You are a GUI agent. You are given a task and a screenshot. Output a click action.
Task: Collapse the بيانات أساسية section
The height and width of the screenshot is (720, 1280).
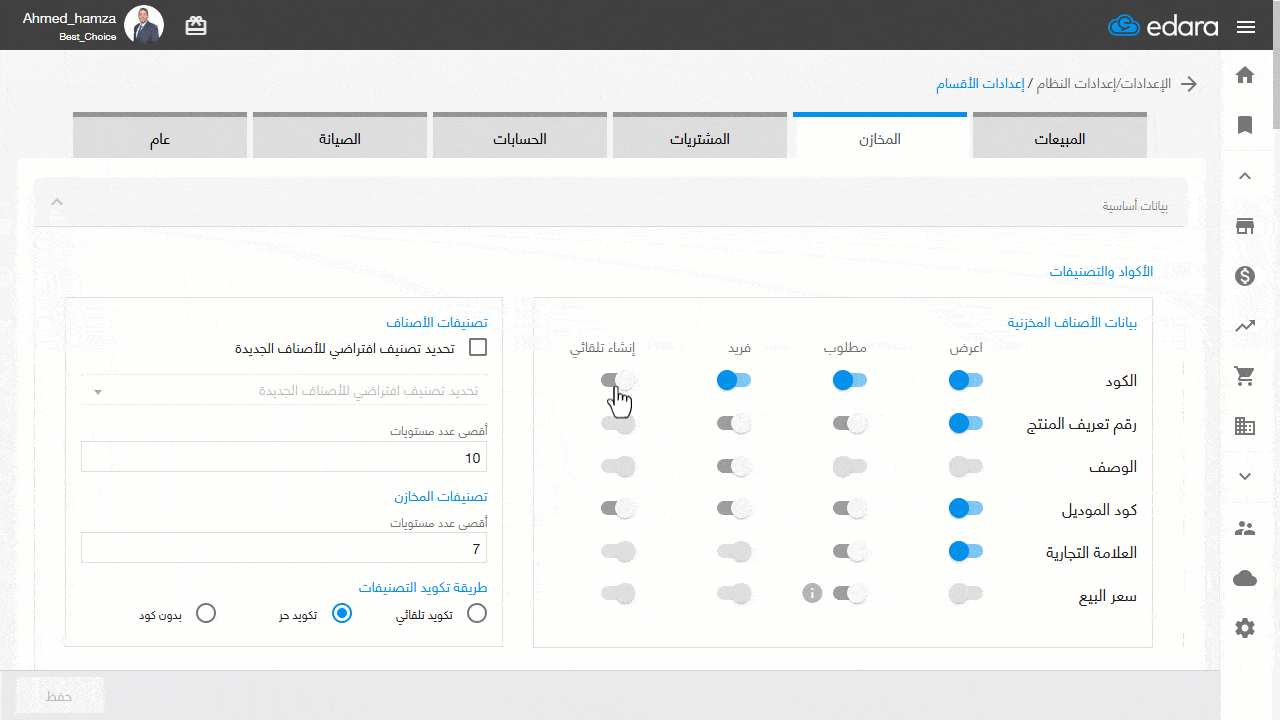57,202
